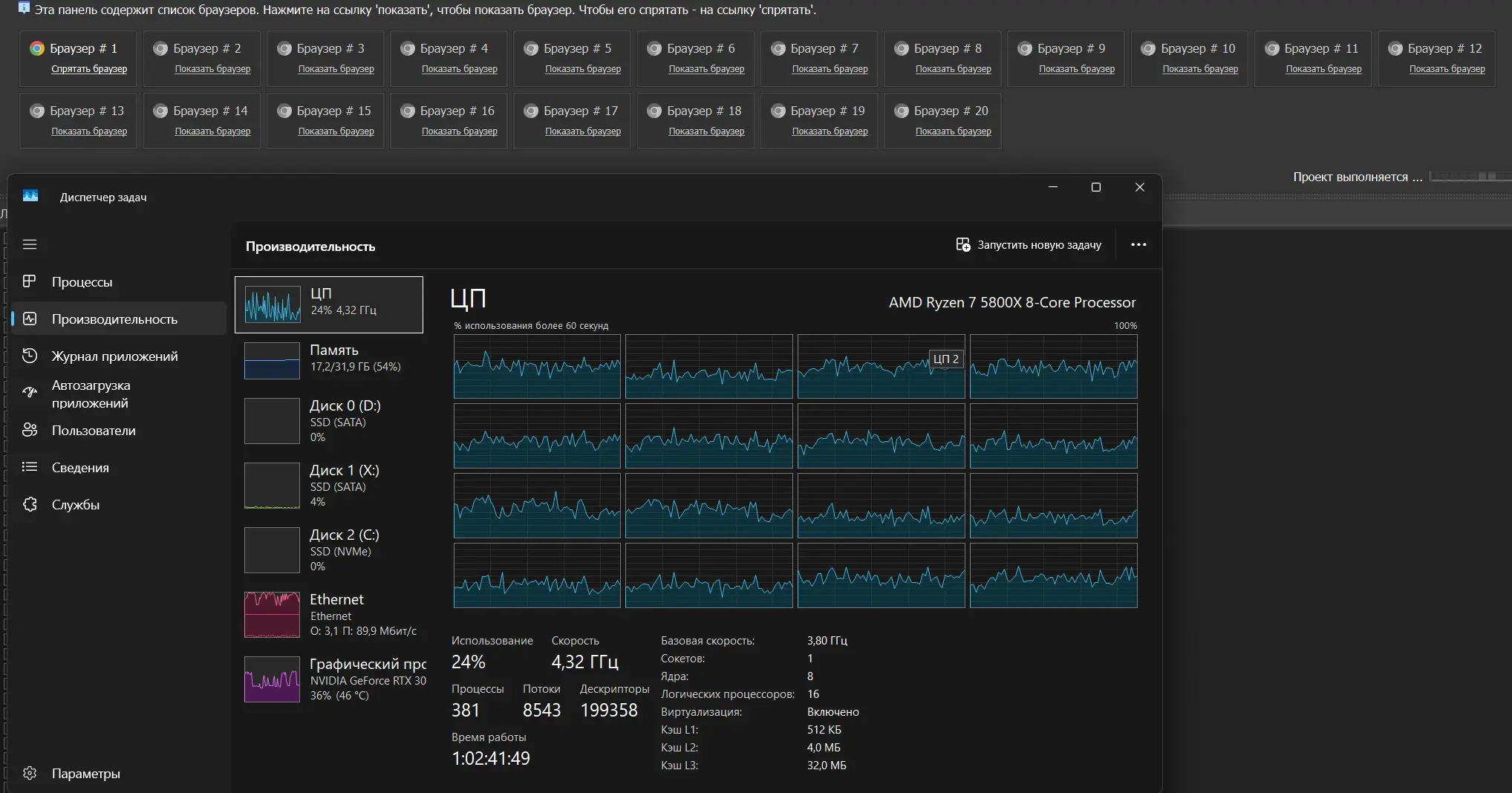Select the ЦП performance graph item
Image resolution: width=1512 pixels, height=793 pixels.
pyautogui.click(x=329, y=304)
